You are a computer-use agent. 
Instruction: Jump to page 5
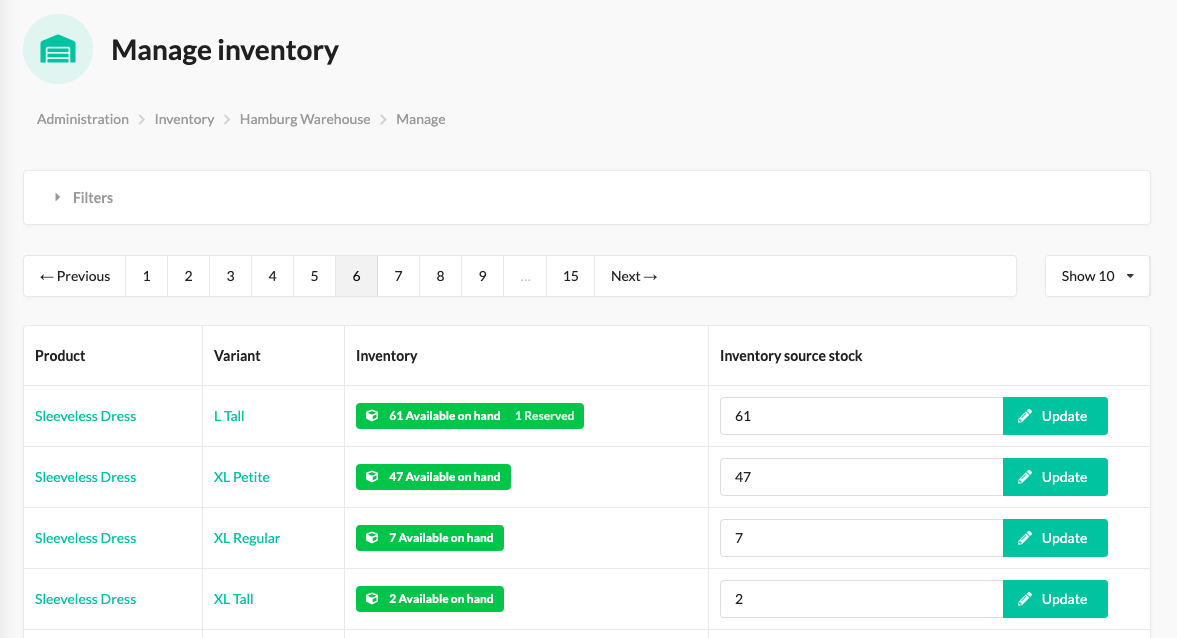315,276
